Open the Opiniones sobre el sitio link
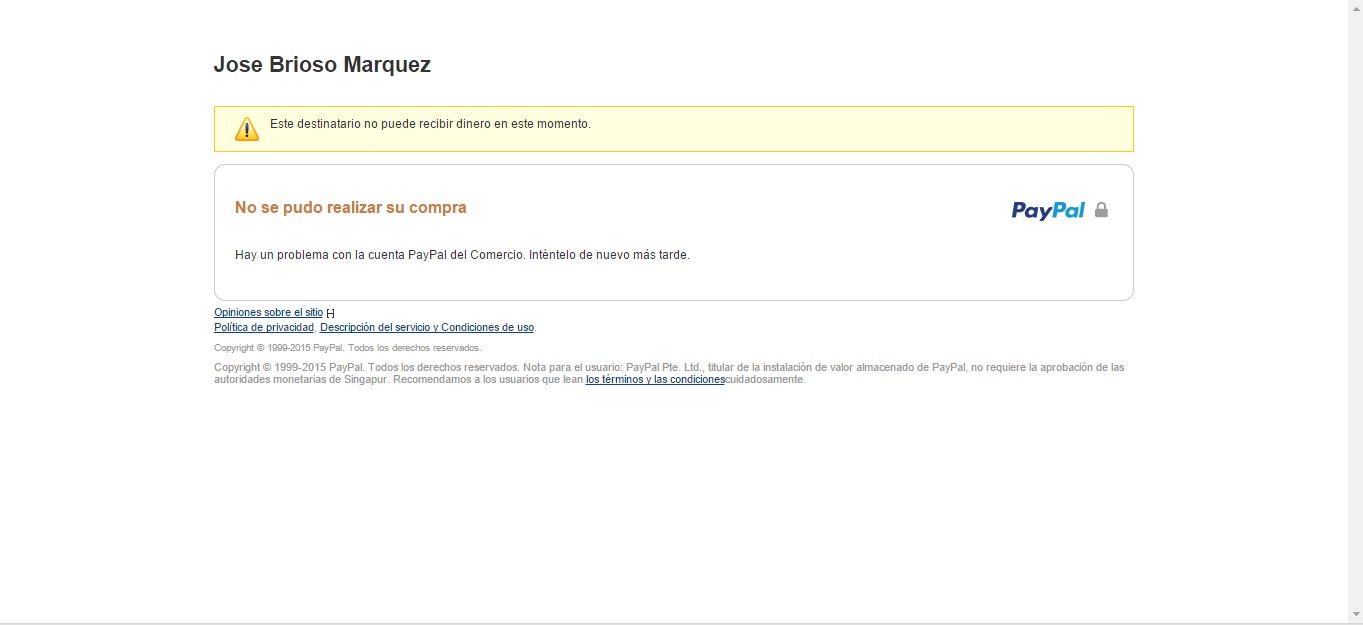 click(x=268, y=313)
